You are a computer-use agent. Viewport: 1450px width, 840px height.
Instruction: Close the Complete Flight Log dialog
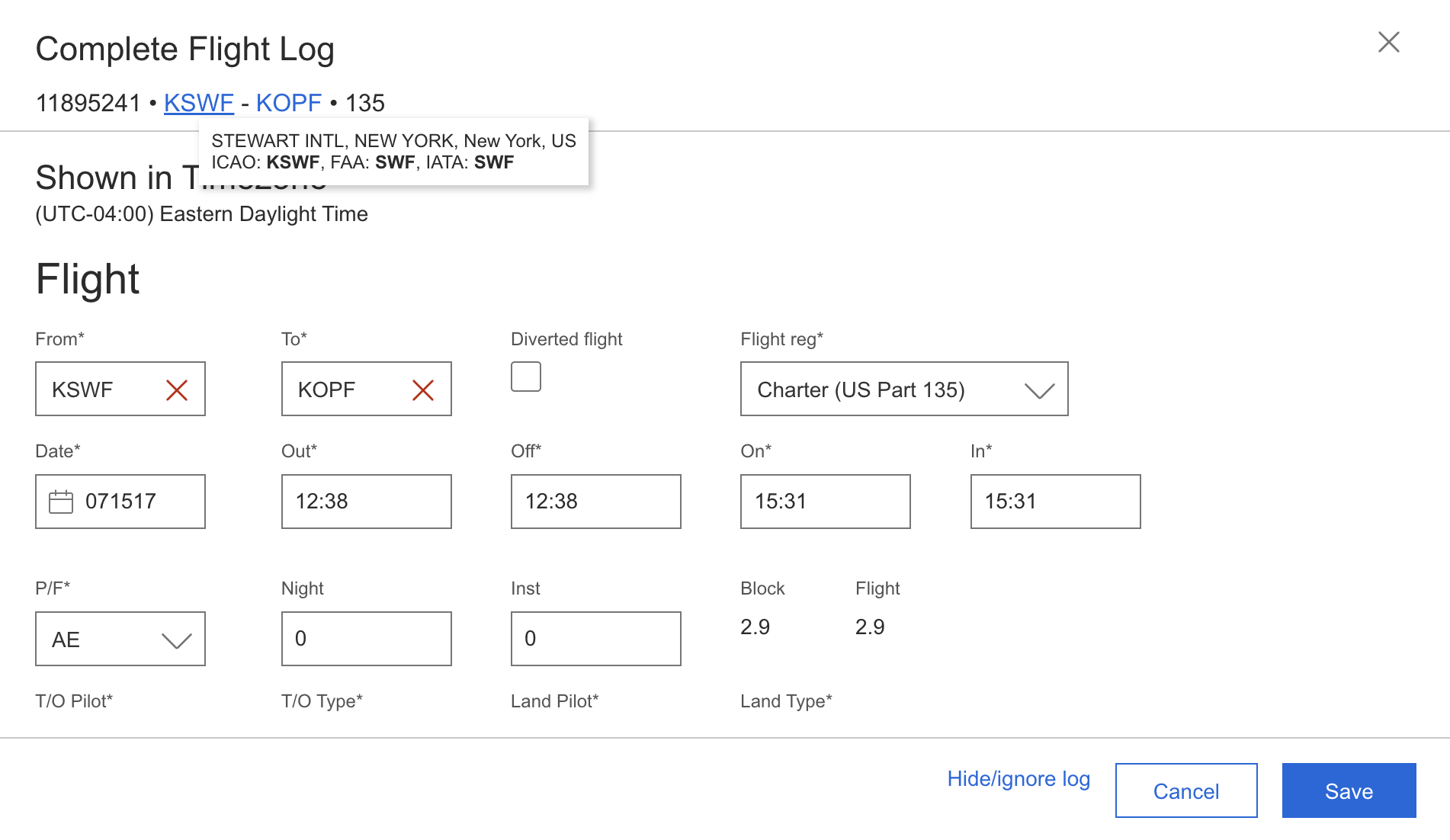tap(1388, 42)
